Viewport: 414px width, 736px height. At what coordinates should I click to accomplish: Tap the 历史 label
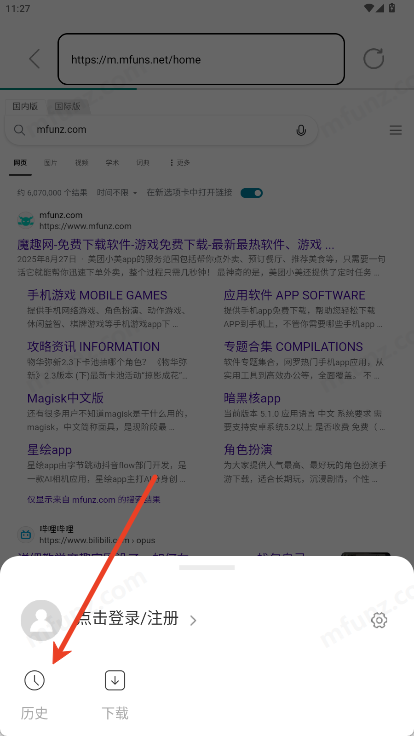click(x=34, y=713)
